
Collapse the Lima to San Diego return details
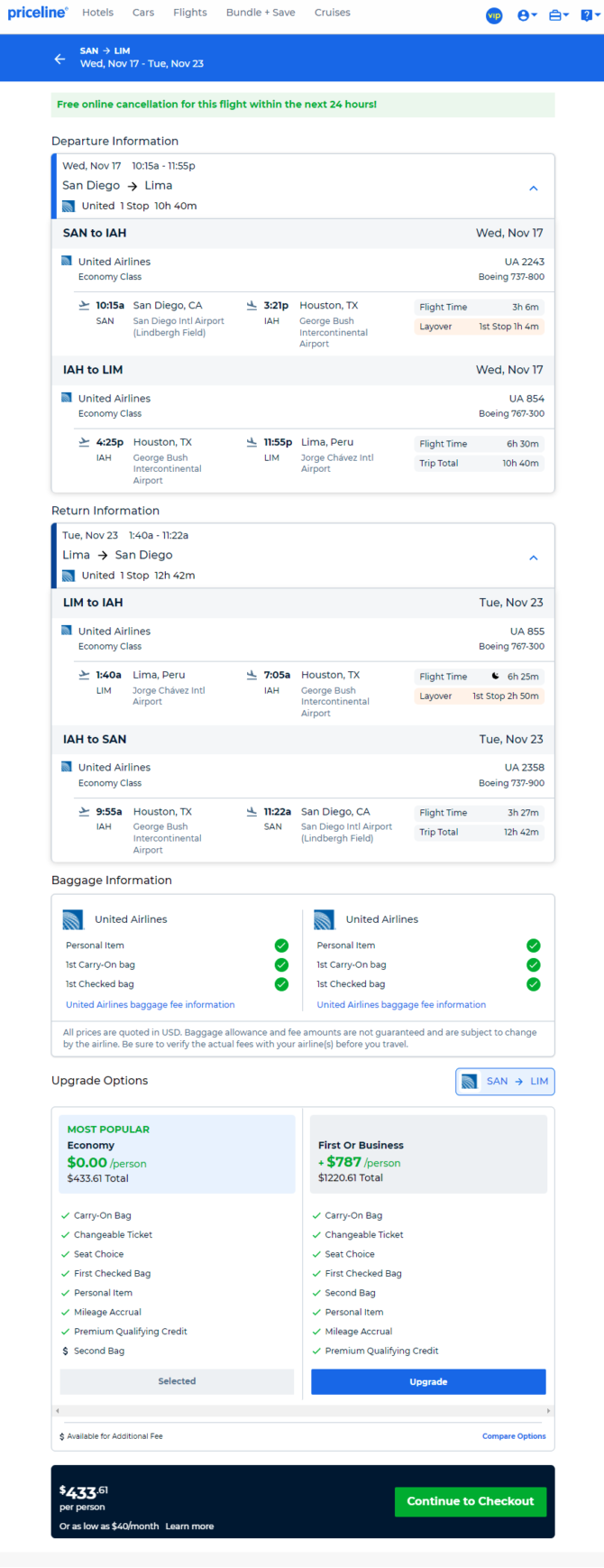coord(534,558)
